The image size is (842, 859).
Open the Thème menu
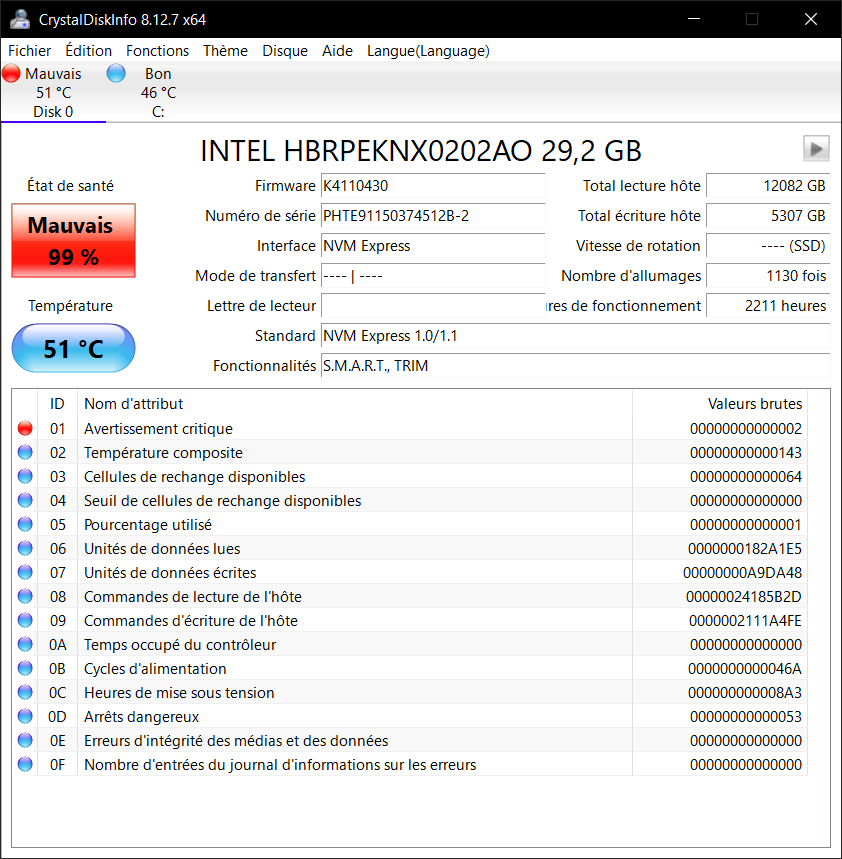pos(225,51)
